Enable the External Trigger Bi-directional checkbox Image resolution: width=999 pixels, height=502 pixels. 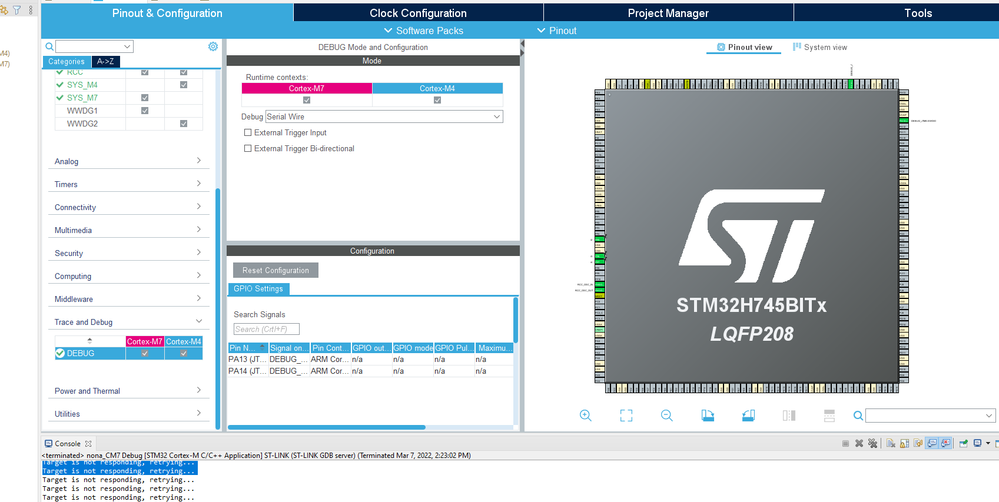248,148
